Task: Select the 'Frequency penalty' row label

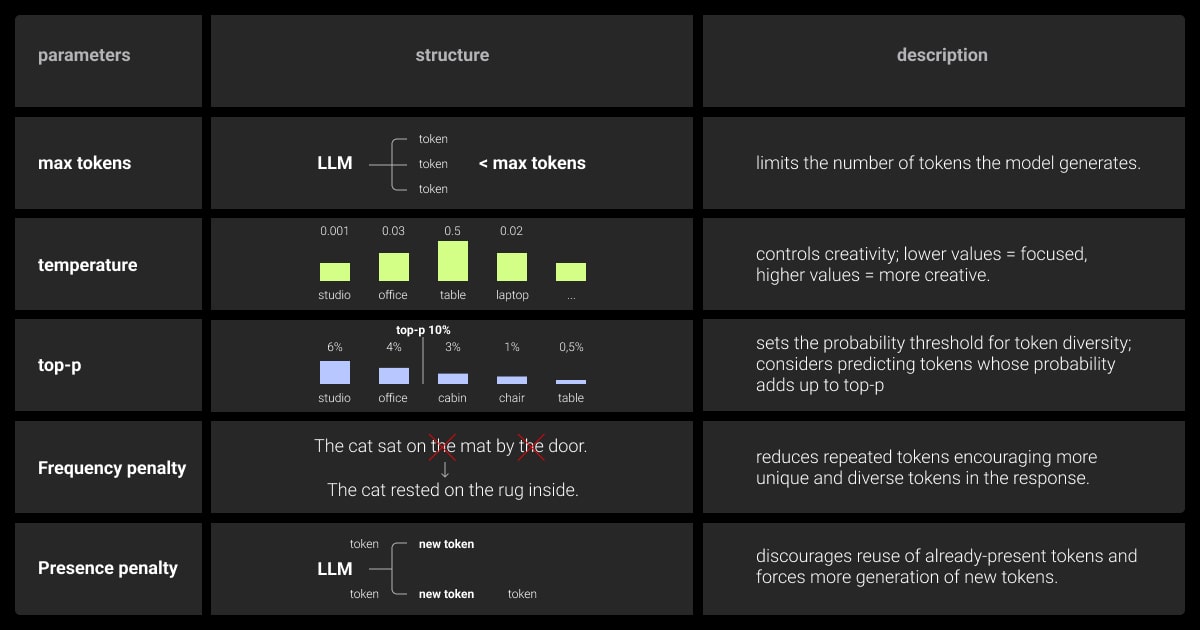Action: coord(112,468)
